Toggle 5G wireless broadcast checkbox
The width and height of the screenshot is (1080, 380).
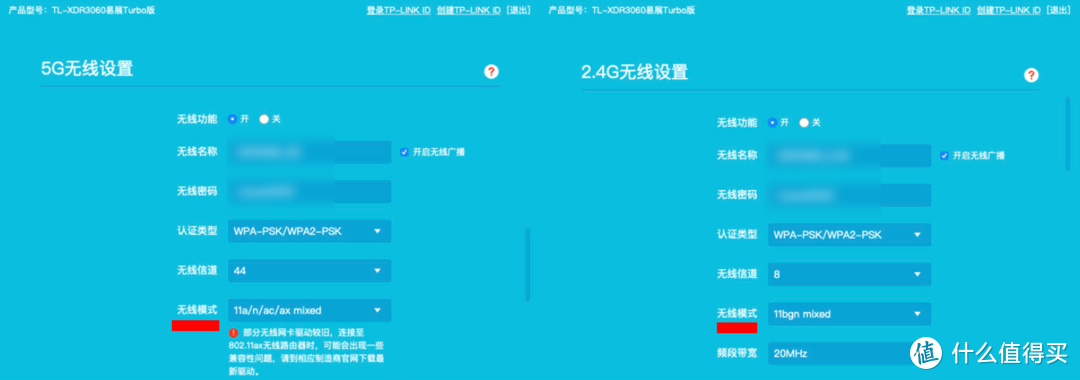click(x=404, y=151)
